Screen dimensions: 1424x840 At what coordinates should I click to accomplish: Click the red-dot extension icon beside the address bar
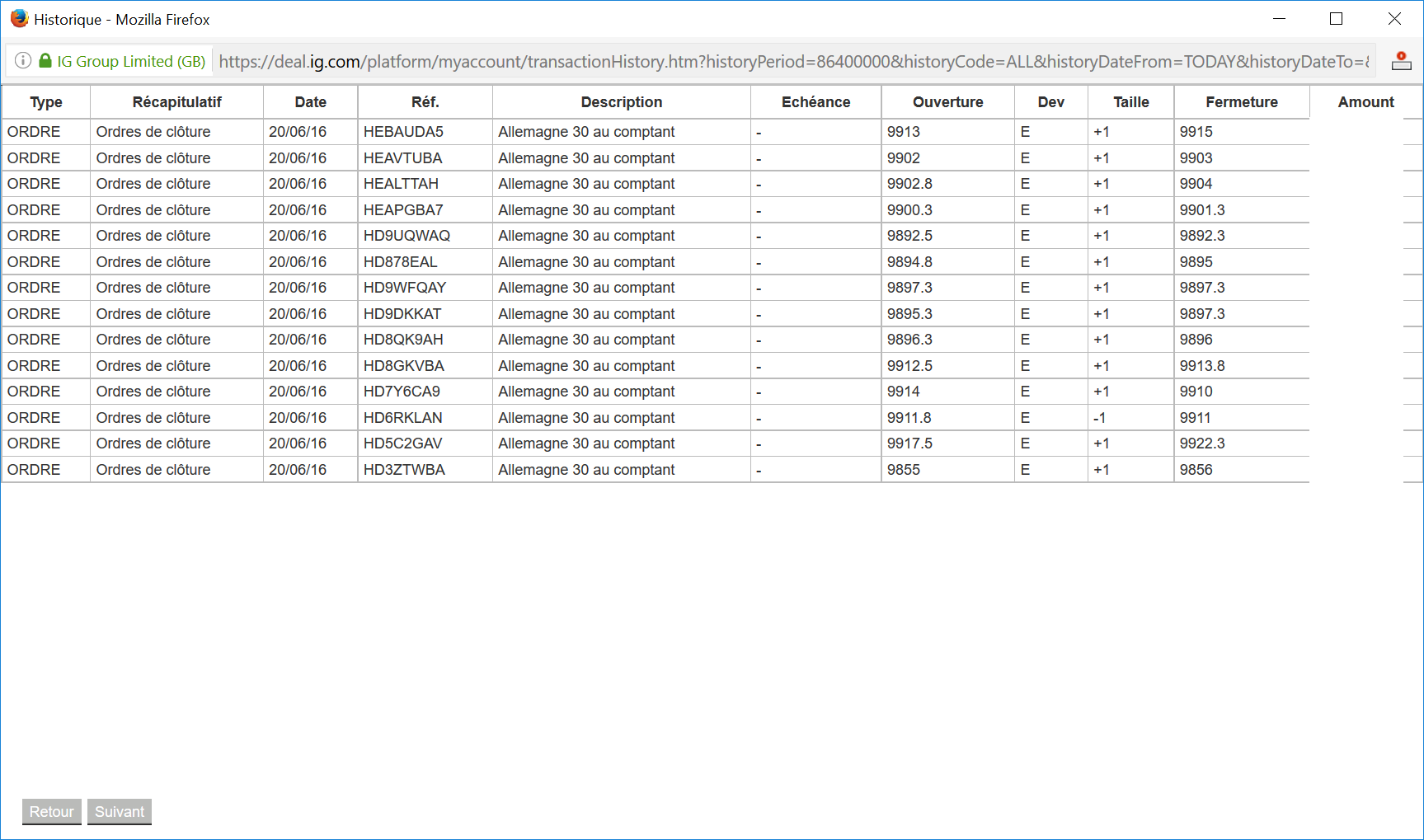click(x=1402, y=61)
